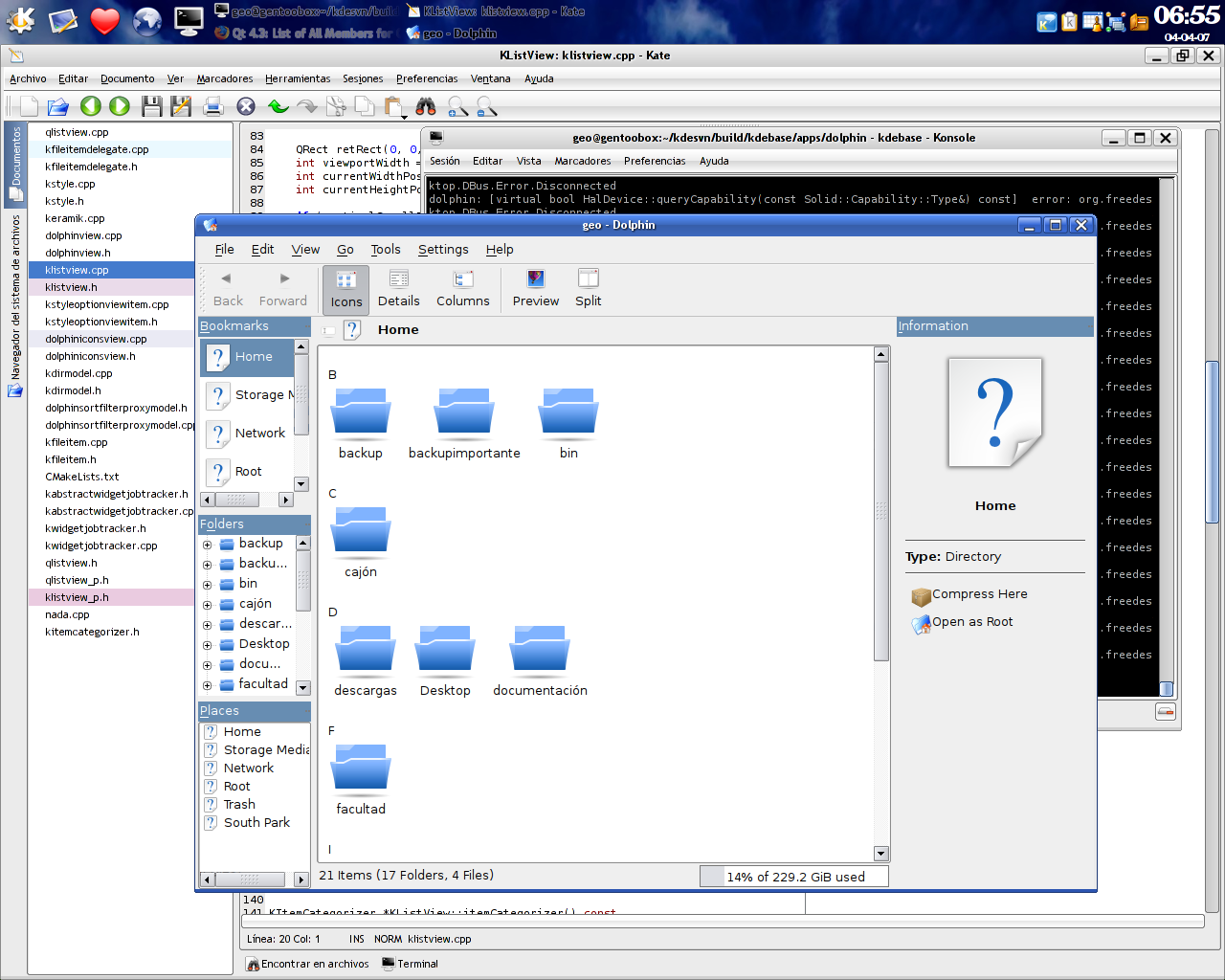The image size is (1225, 980).
Task: Click the Klipper clipboard tray icon
Action: pos(1069,21)
